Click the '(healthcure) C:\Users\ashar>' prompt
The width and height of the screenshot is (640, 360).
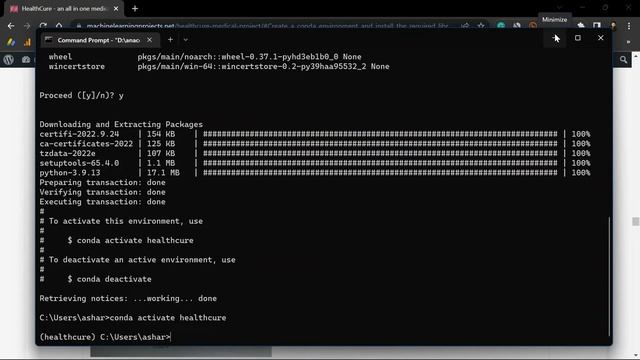pos(104,337)
